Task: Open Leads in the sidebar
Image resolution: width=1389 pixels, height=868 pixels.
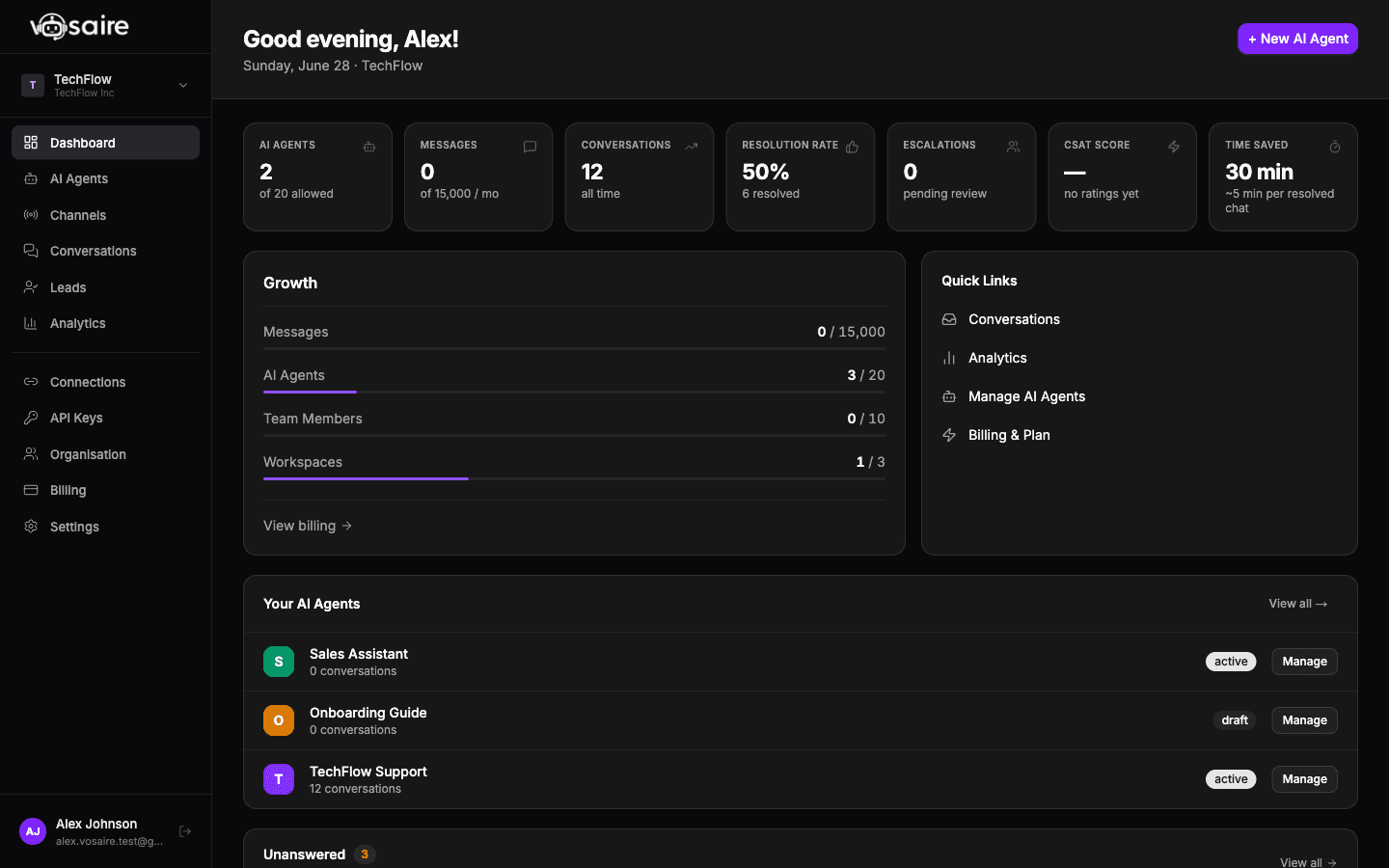Action: click(105, 287)
